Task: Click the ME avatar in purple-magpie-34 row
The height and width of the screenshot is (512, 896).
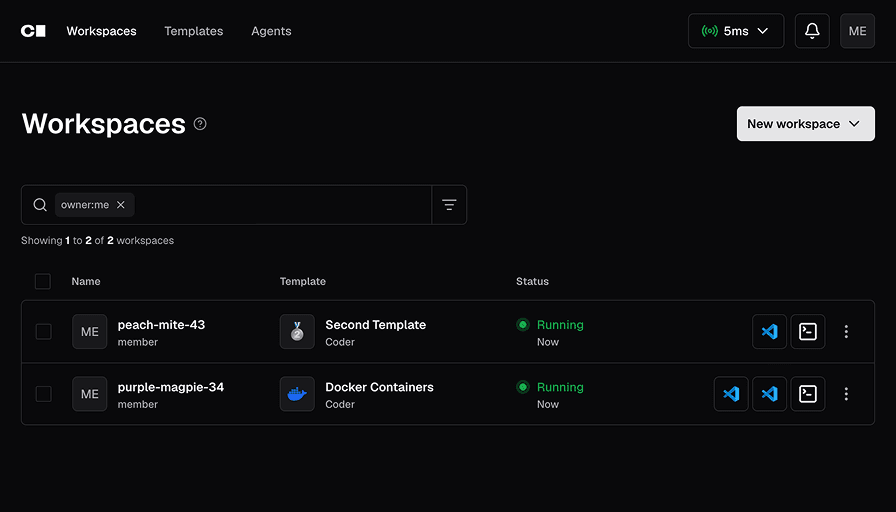Action: click(90, 394)
